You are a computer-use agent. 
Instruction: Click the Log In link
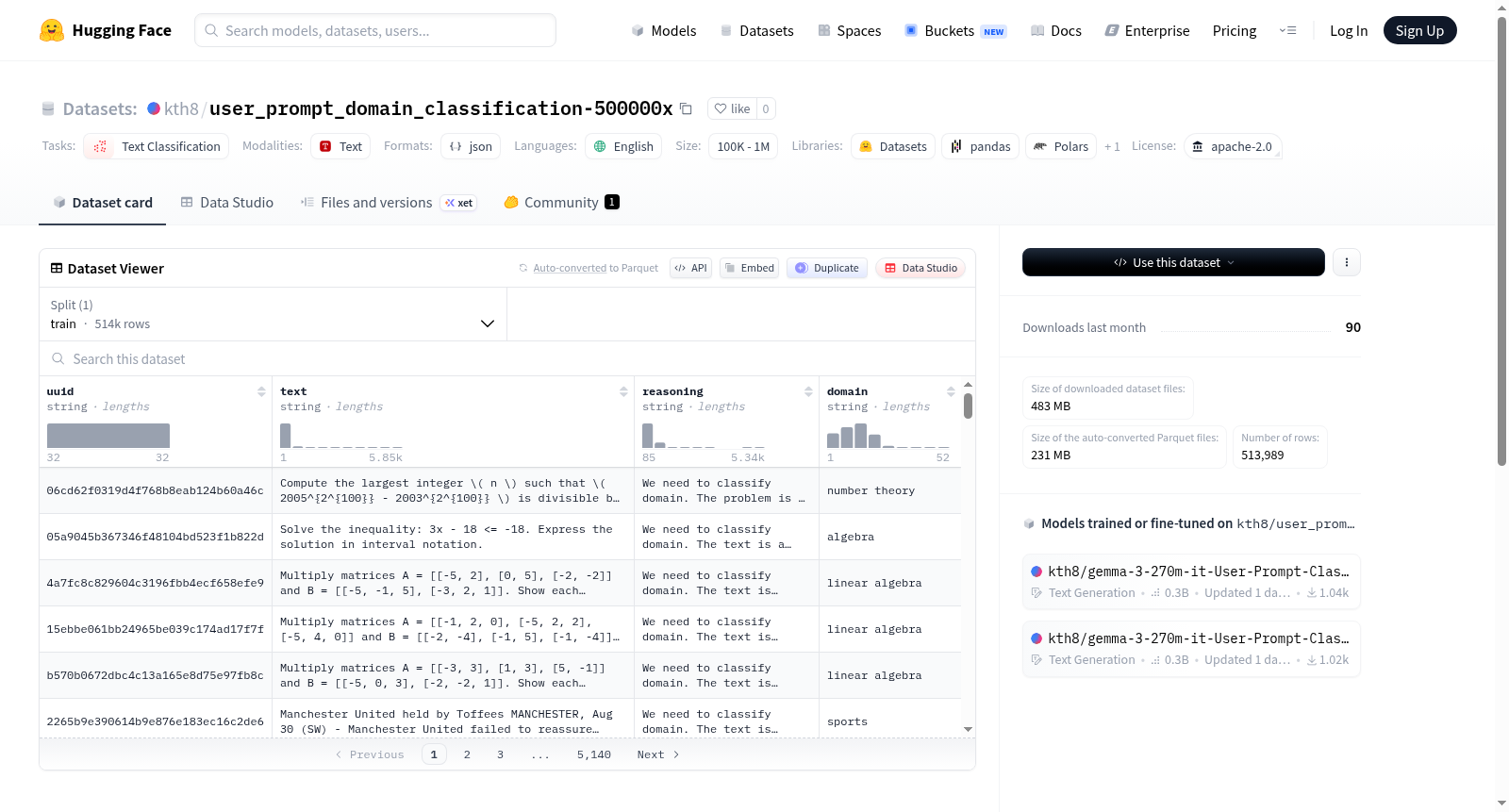(1349, 31)
